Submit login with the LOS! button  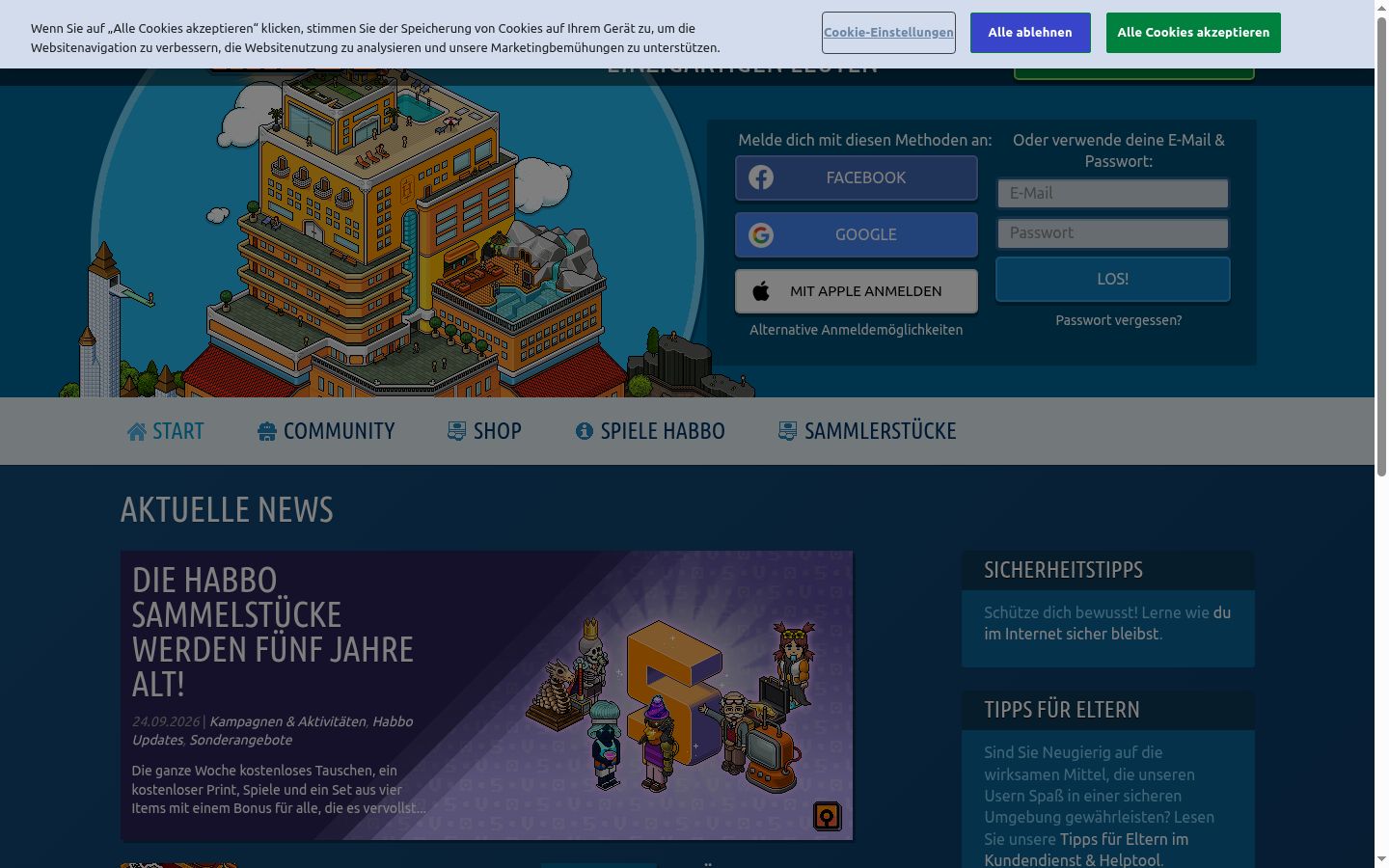pyautogui.click(x=1113, y=279)
